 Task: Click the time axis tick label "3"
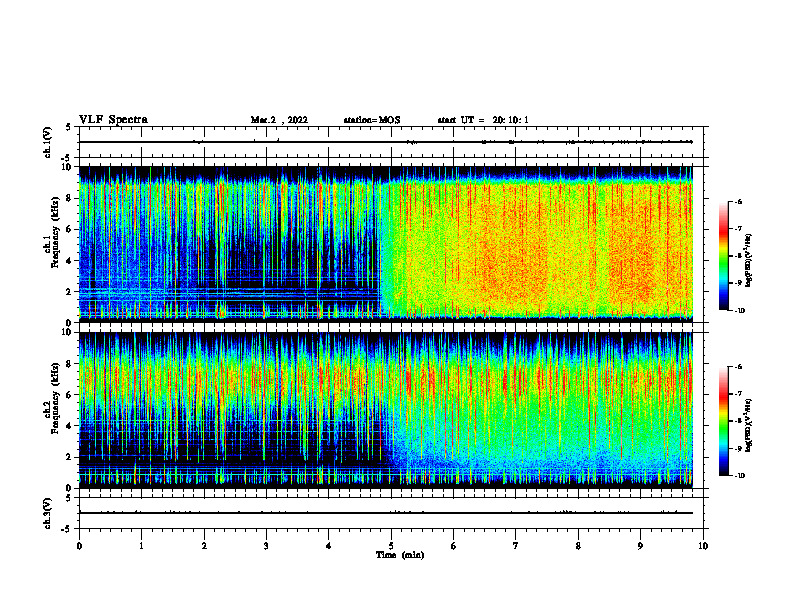coord(266,546)
